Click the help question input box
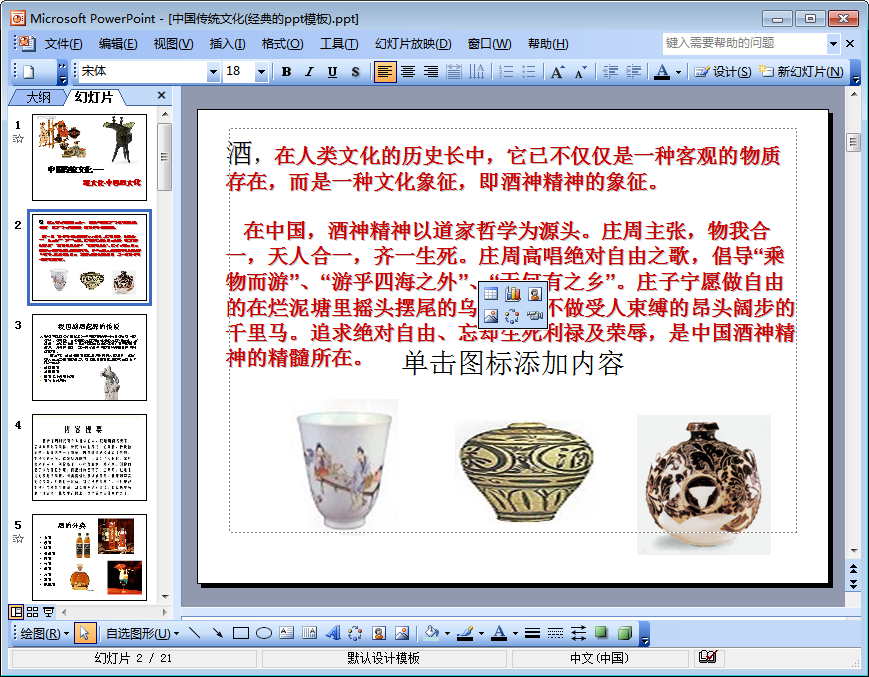 tap(744, 43)
